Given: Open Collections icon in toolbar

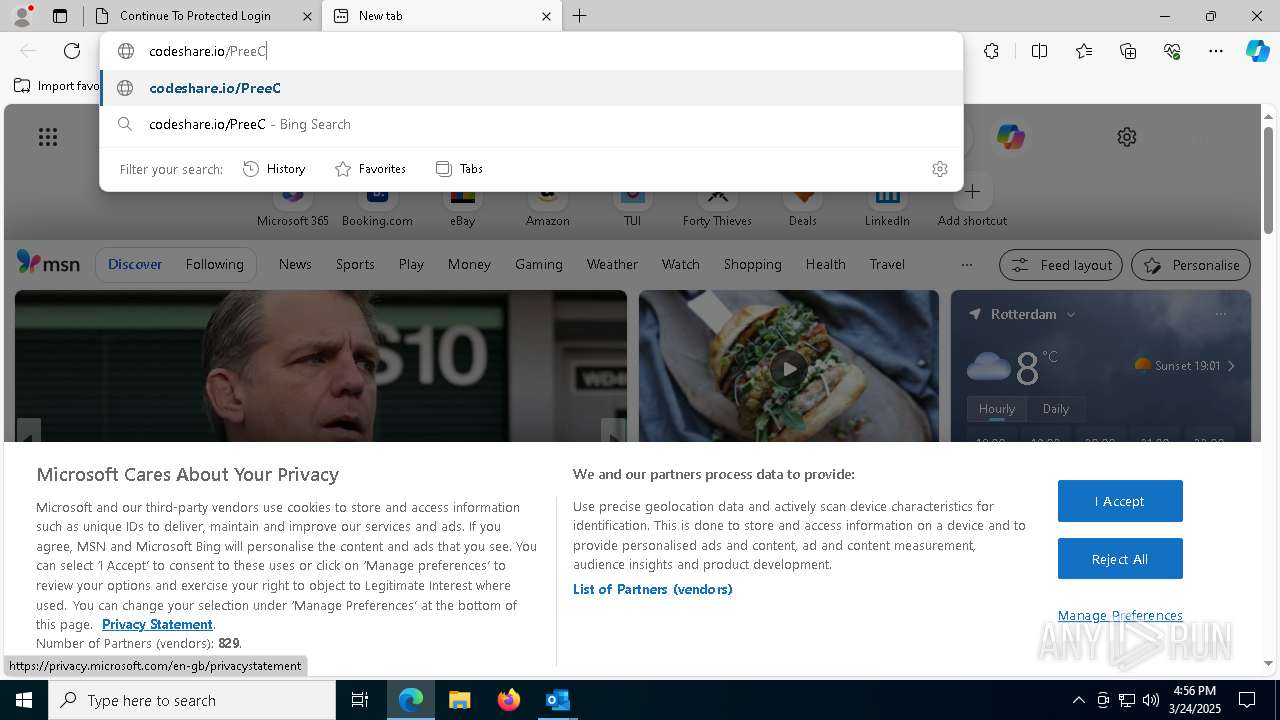Looking at the screenshot, I should pyautogui.click(x=1128, y=51).
